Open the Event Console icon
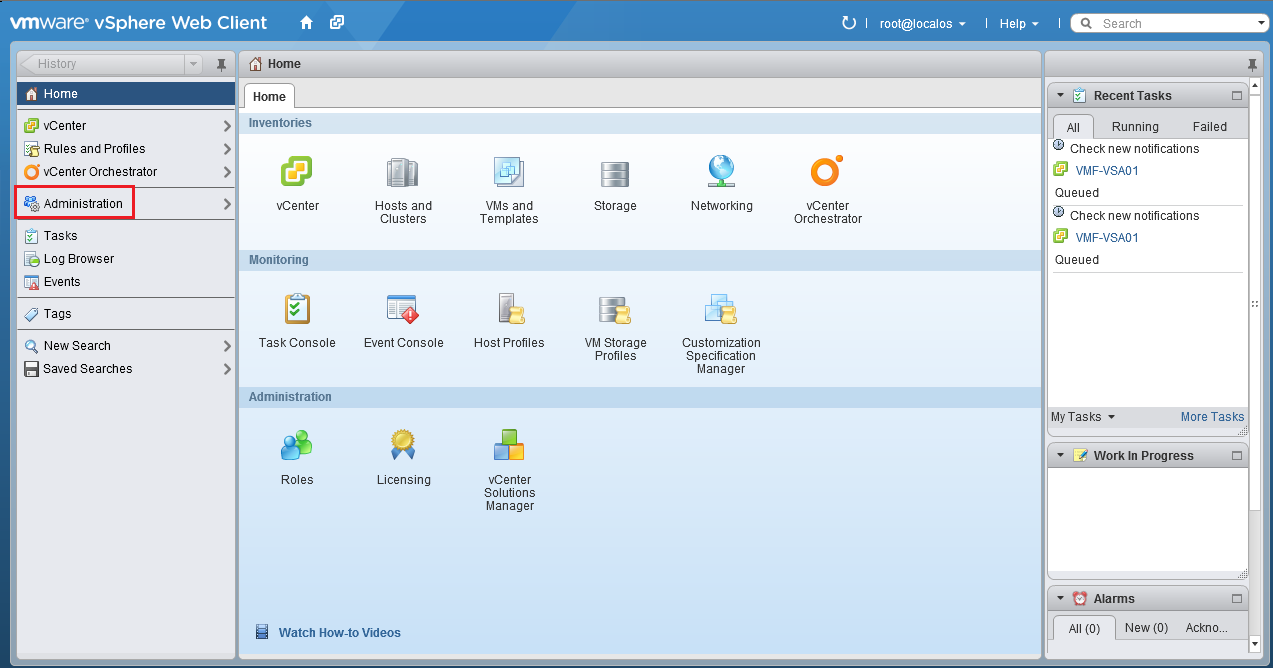This screenshot has height=668, width=1273. click(403, 310)
